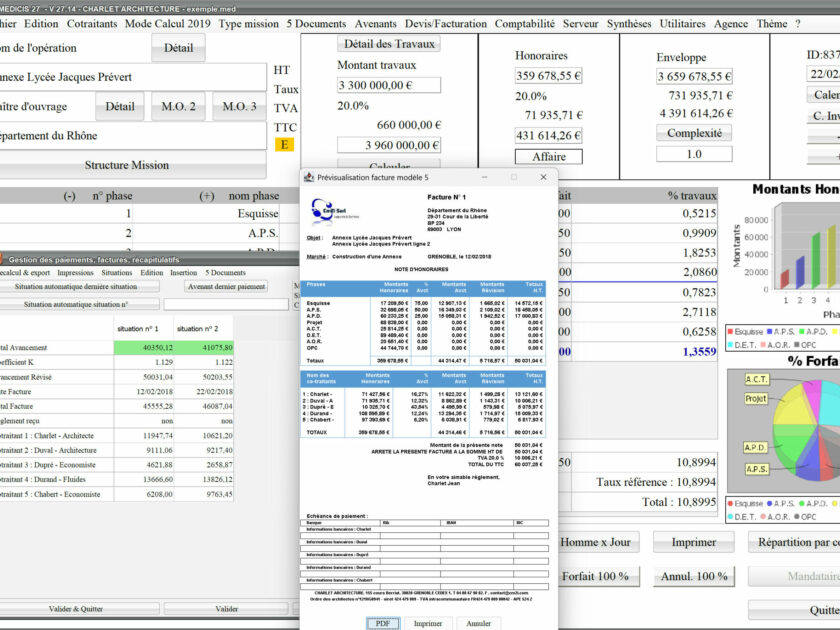Click the Gestion des paiements window icon
The height and width of the screenshot is (630, 840).
click(x=3, y=259)
